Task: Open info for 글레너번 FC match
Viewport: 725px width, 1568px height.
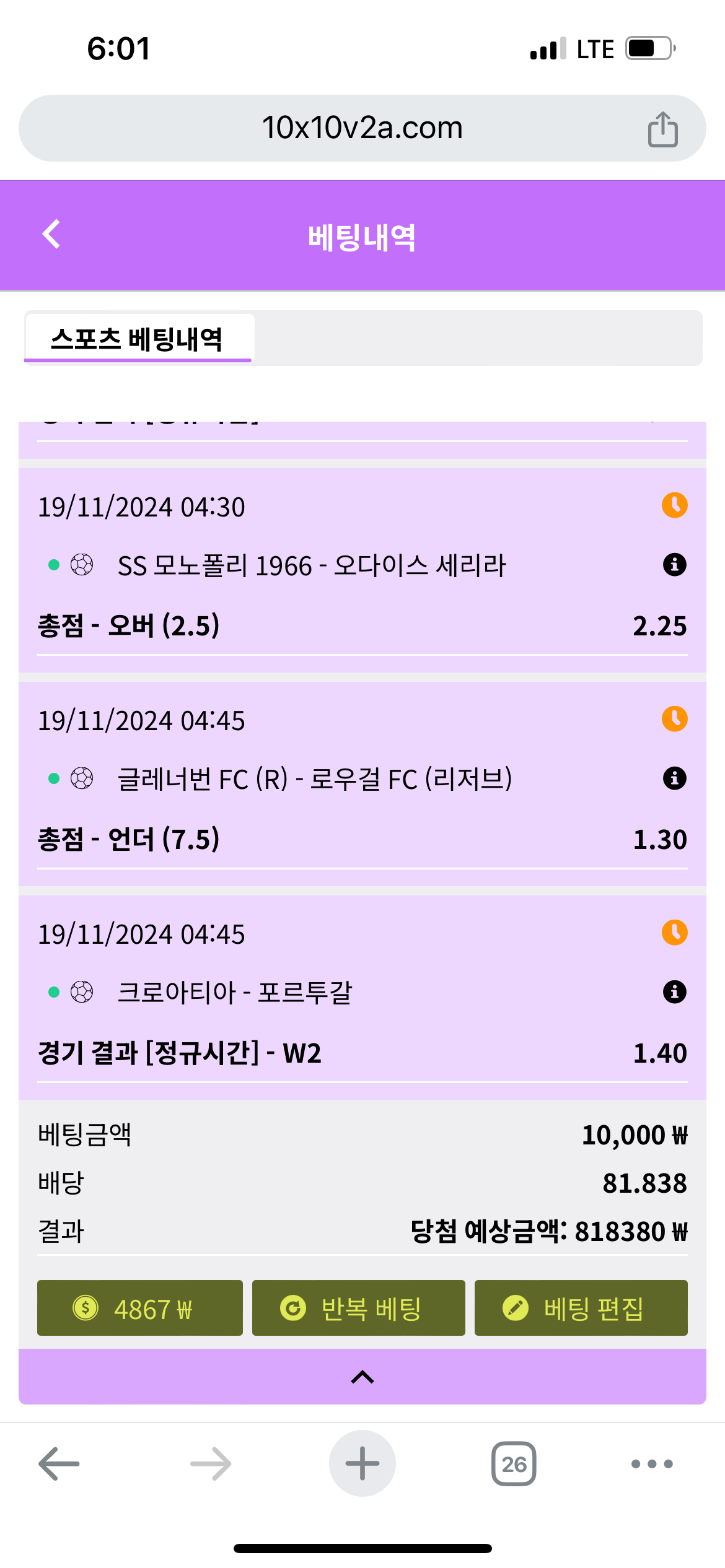Action: coord(674,778)
